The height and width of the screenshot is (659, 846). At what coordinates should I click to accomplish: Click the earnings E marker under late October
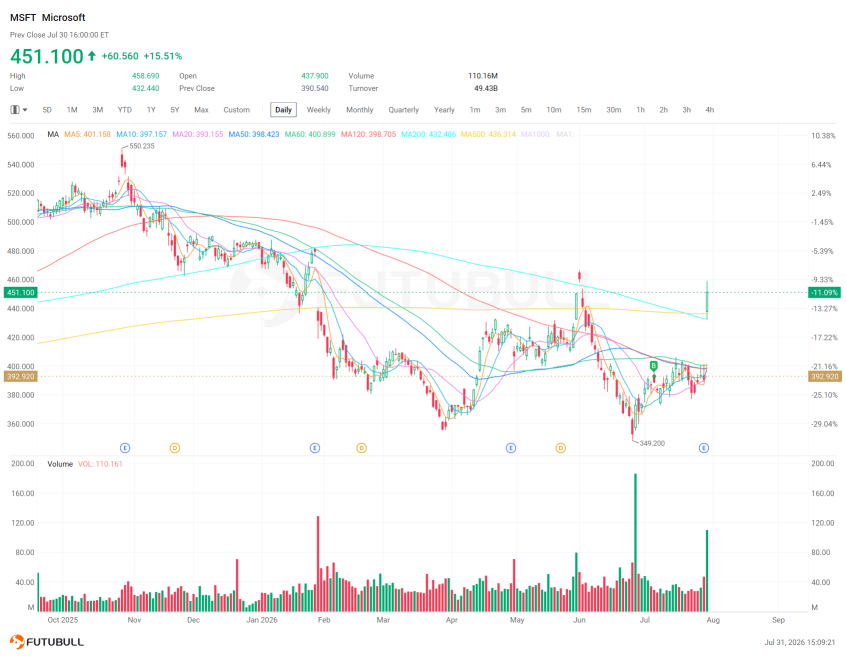pos(125,447)
